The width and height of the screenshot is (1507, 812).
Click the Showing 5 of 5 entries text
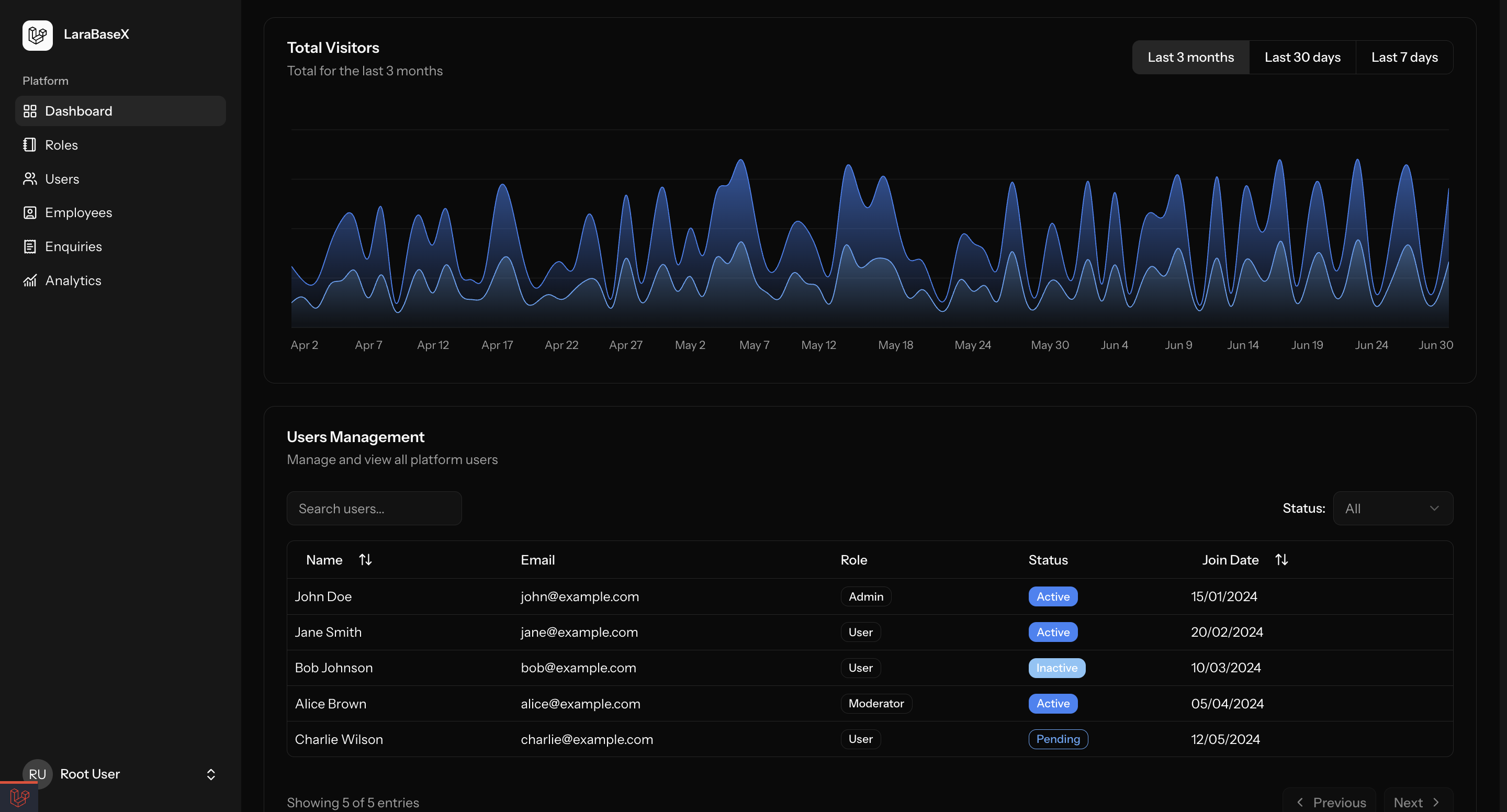click(x=353, y=803)
